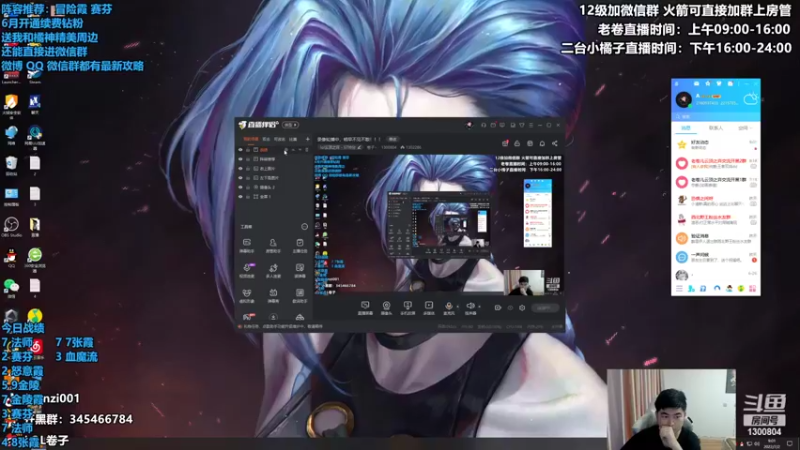Open the 开黑2群 group chat in QQ
Screen dimensions: 800x450
coord(716,163)
